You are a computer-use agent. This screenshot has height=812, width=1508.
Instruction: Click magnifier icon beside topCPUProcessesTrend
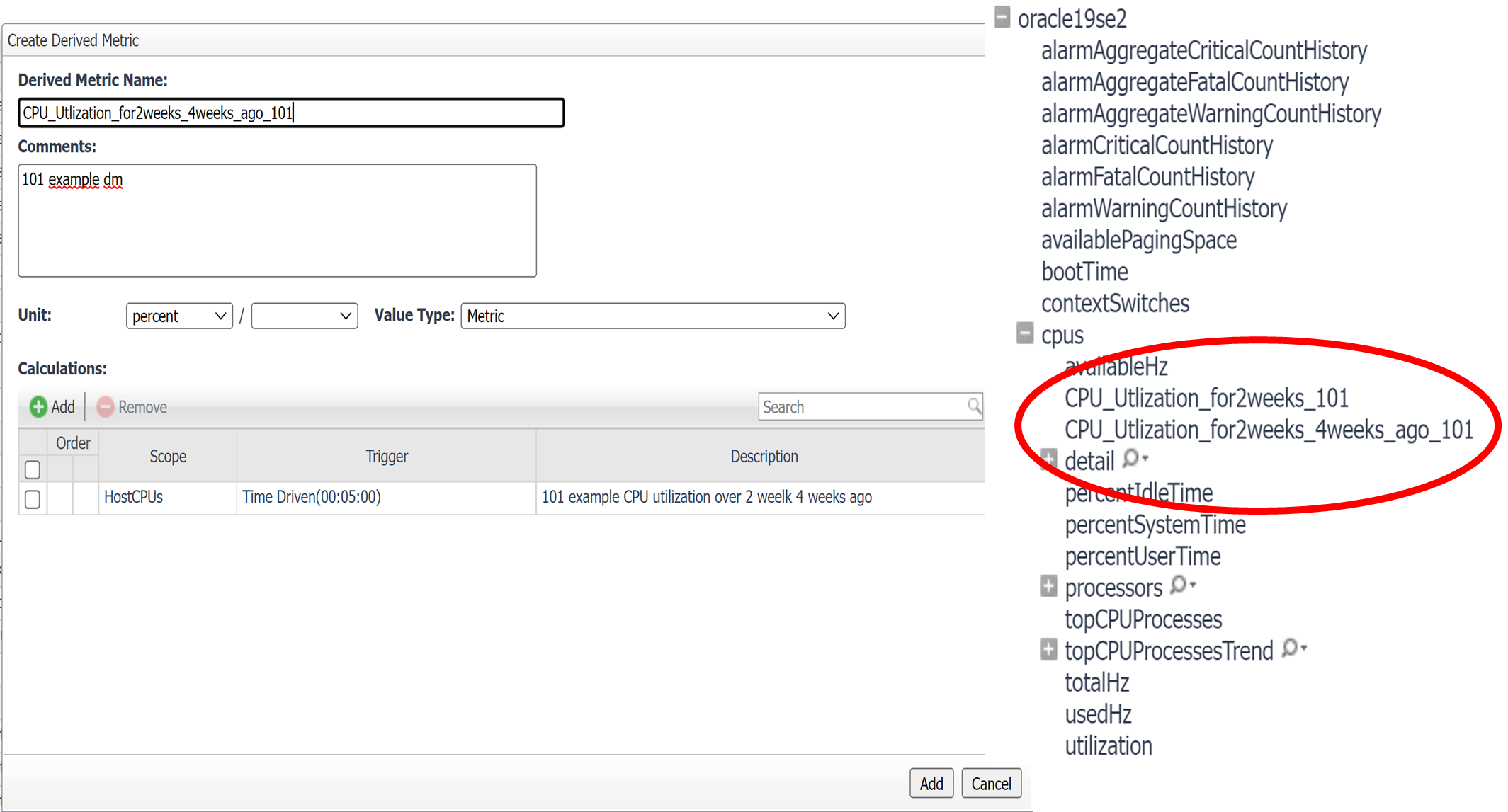tap(1291, 648)
